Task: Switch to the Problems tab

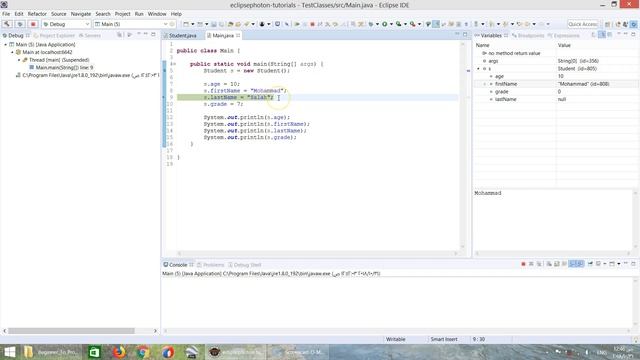Action: click(x=211, y=265)
